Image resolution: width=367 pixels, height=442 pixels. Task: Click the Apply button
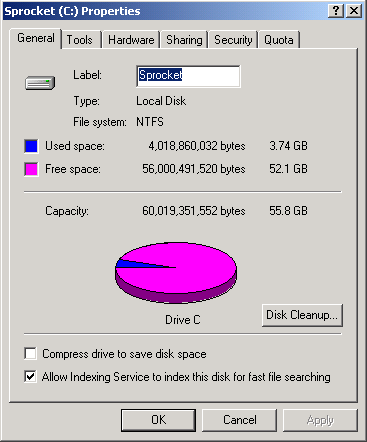320,420
